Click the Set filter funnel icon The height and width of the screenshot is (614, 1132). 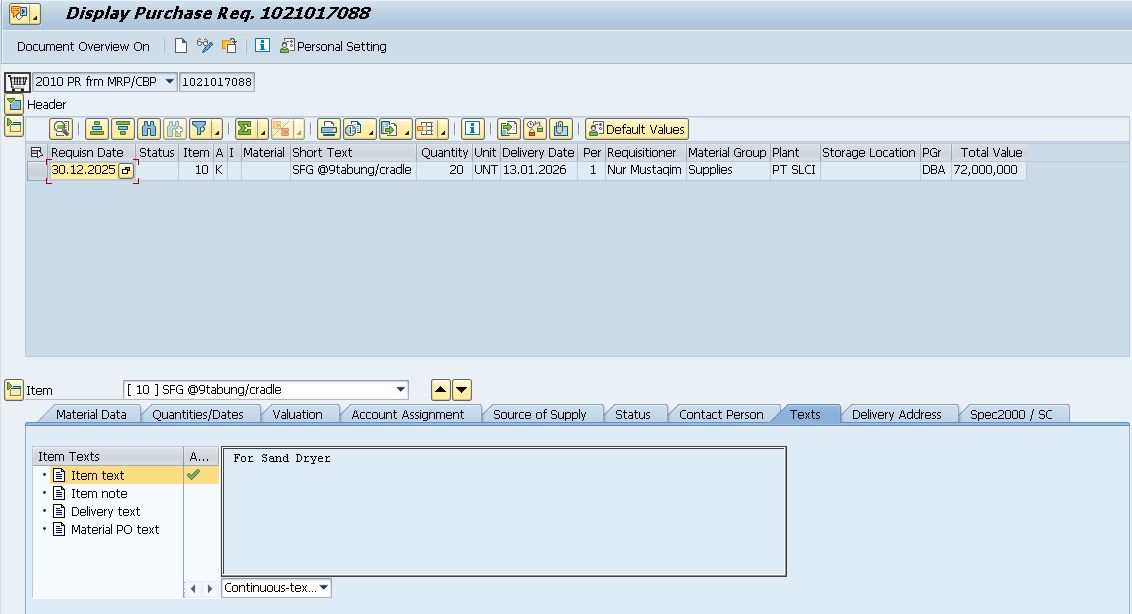tap(200, 129)
